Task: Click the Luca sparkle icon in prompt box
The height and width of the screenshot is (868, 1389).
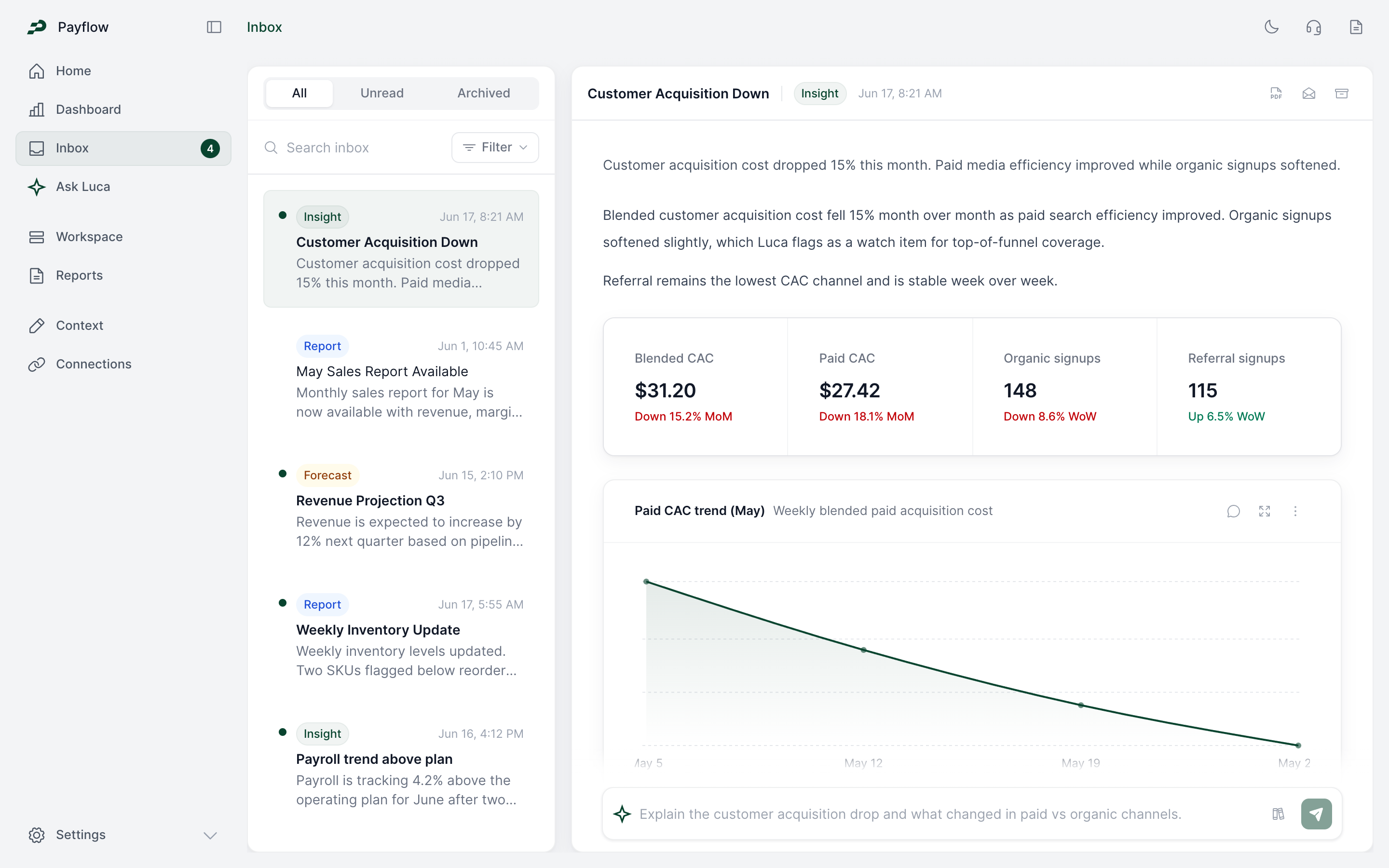Action: point(622,814)
